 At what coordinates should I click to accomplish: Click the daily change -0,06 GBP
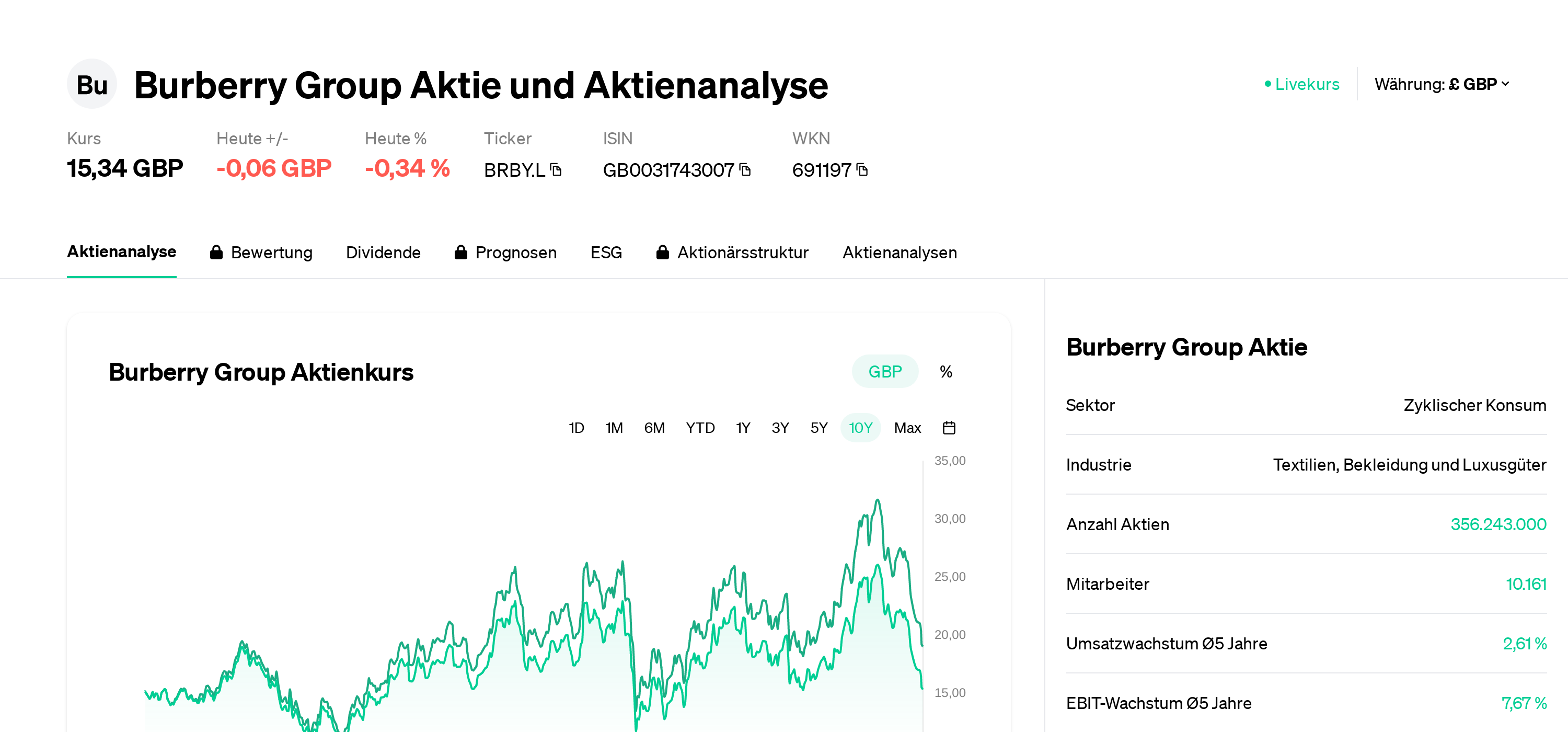click(x=274, y=168)
